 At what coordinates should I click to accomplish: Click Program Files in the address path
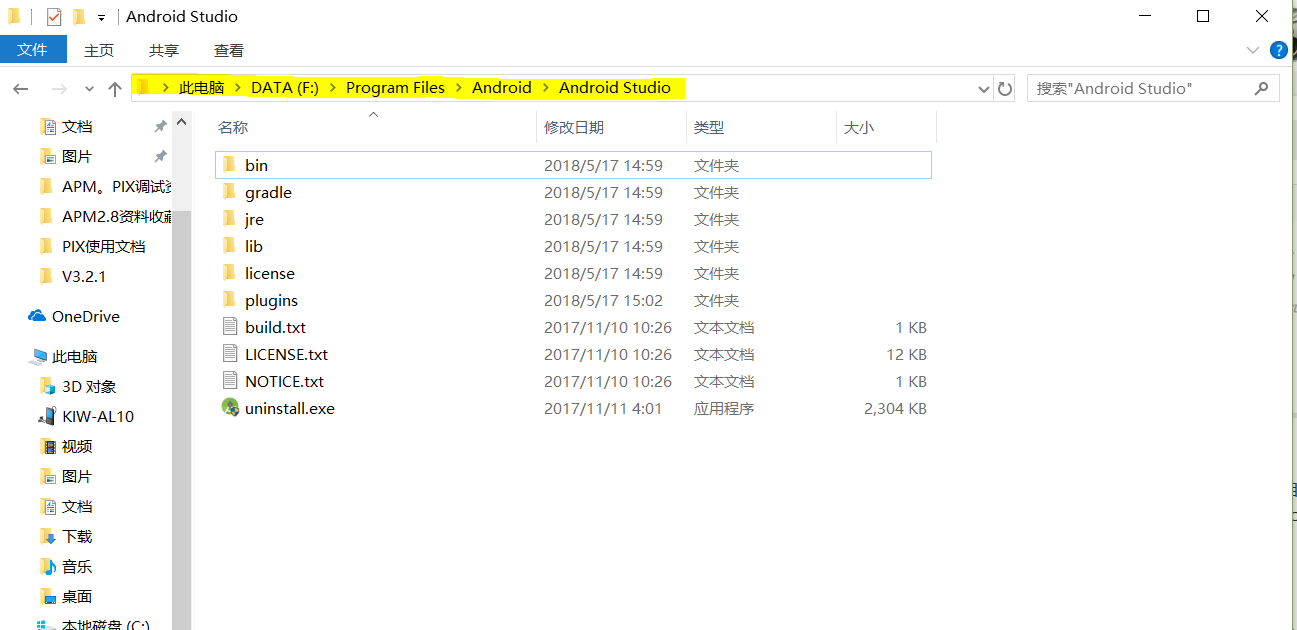tap(395, 88)
